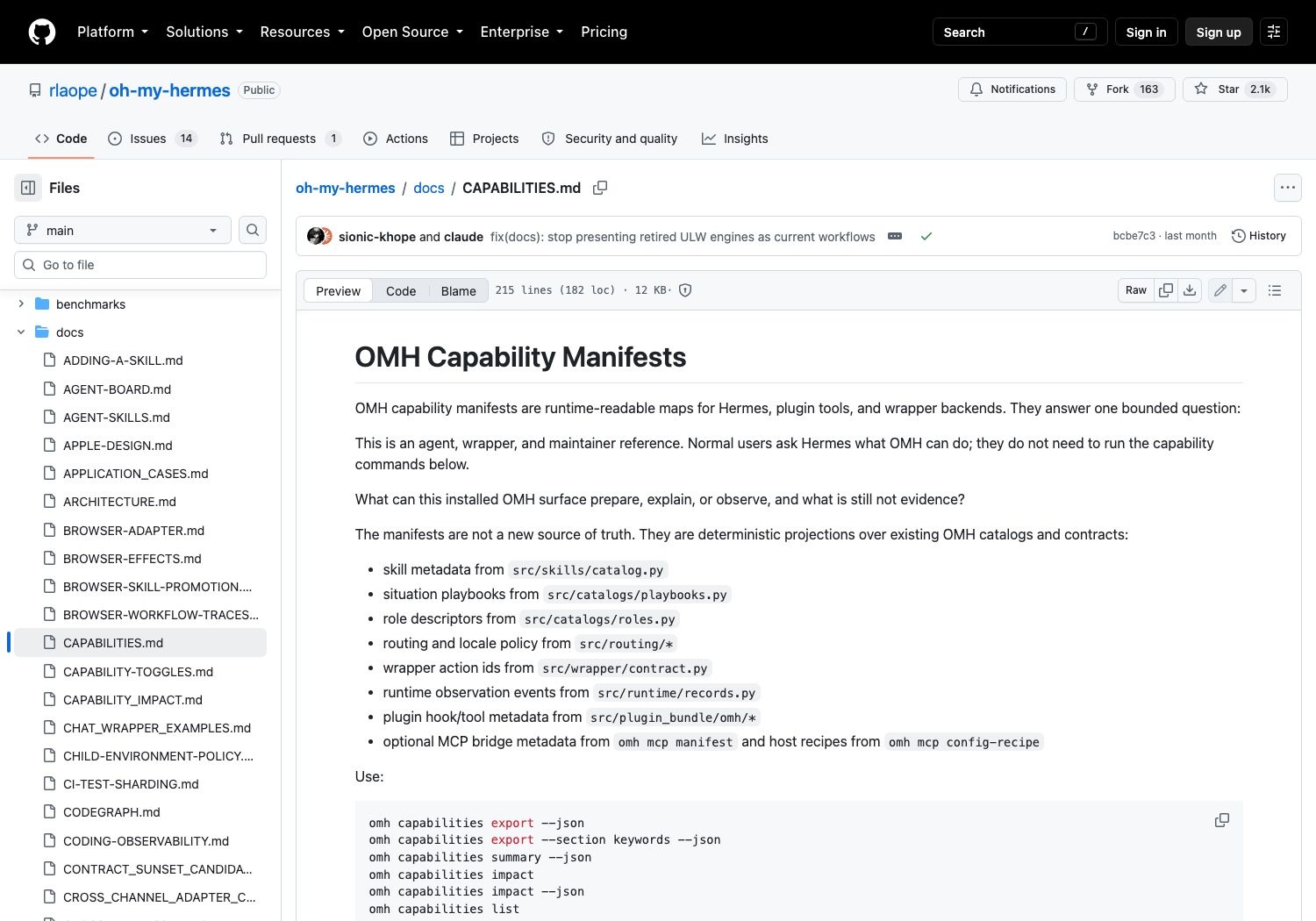Go to oh-my-hermes breadcrumb link
1316x921 pixels.
pyautogui.click(x=346, y=188)
